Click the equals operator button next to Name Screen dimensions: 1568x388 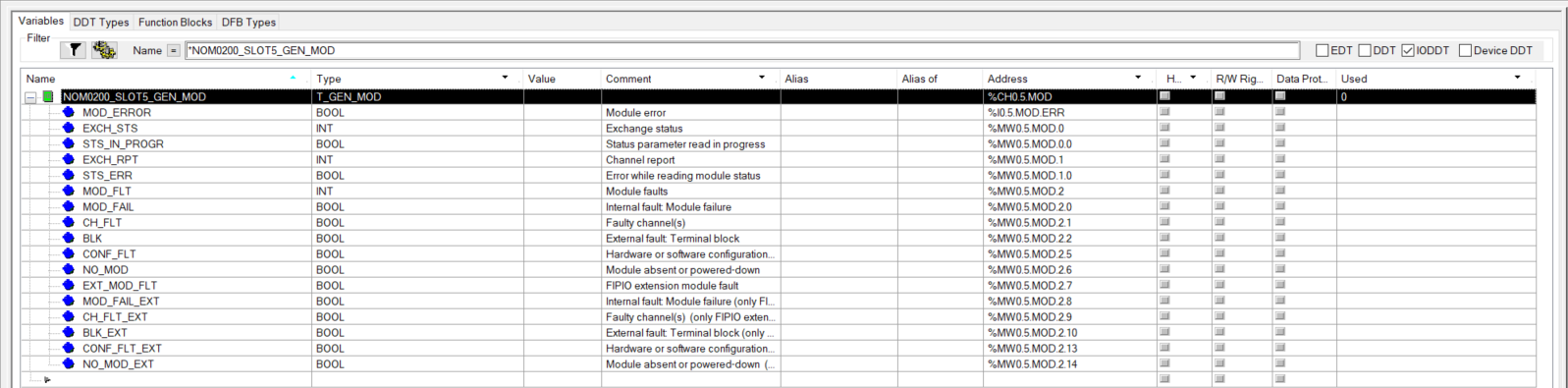174,50
